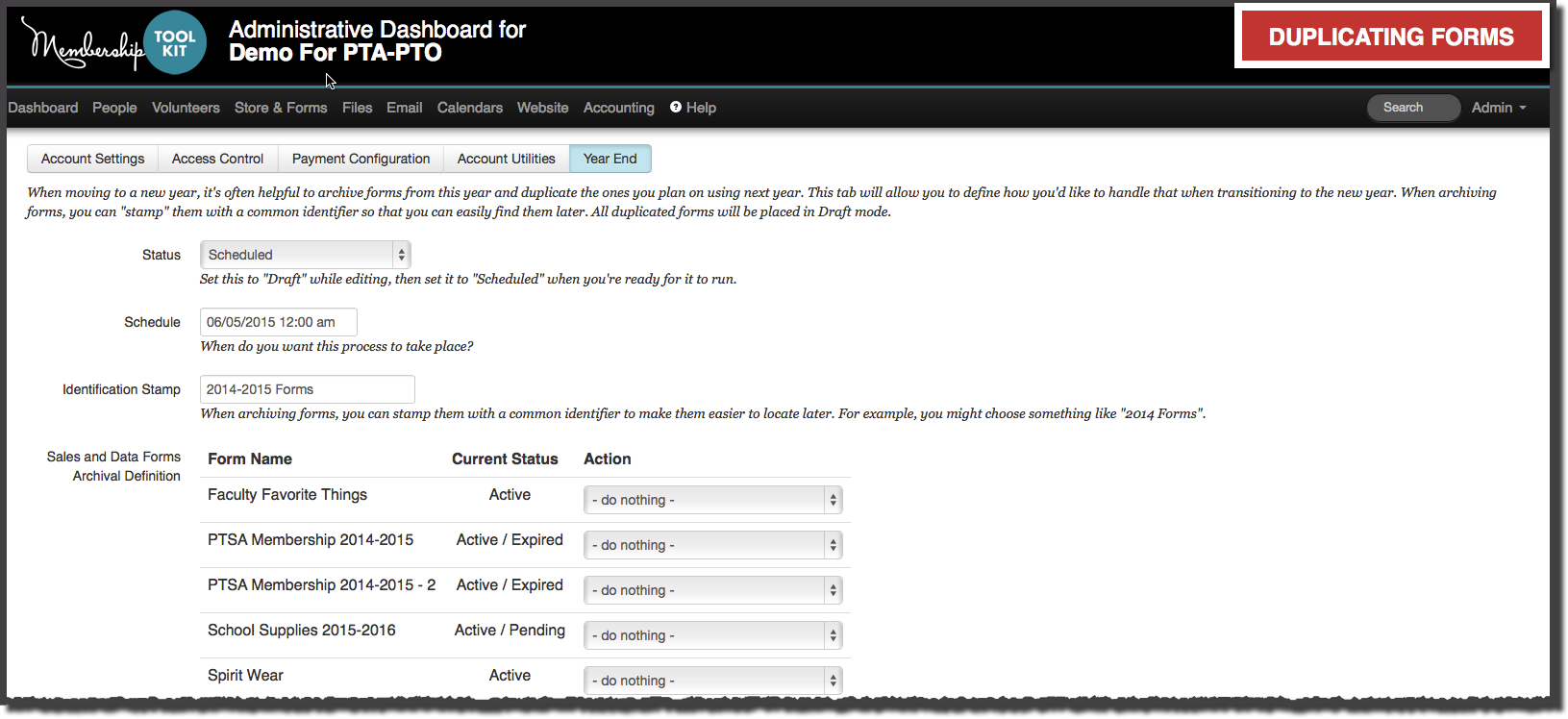1568x719 pixels.
Task: Open Action dropdown for PTSA Membership 2014-2015 - 2
Action: [712, 590]
